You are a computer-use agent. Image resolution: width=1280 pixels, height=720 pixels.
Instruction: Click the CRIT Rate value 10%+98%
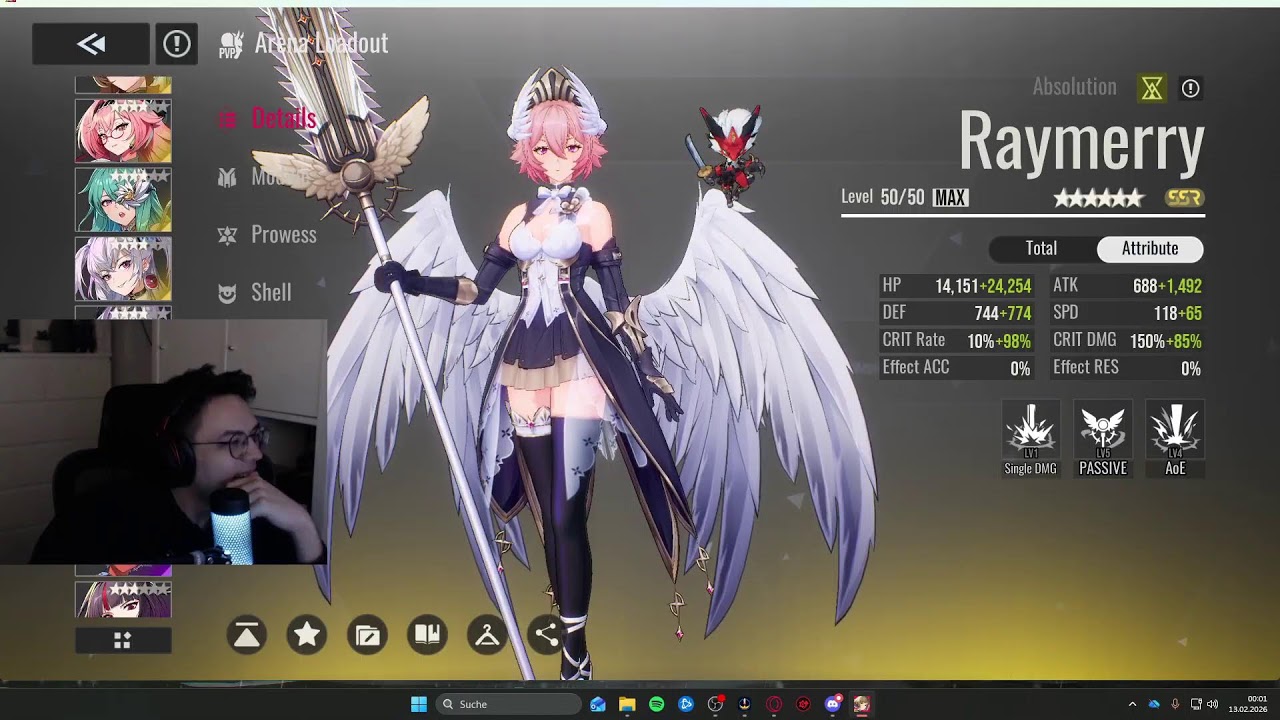[x=999, y=341]
